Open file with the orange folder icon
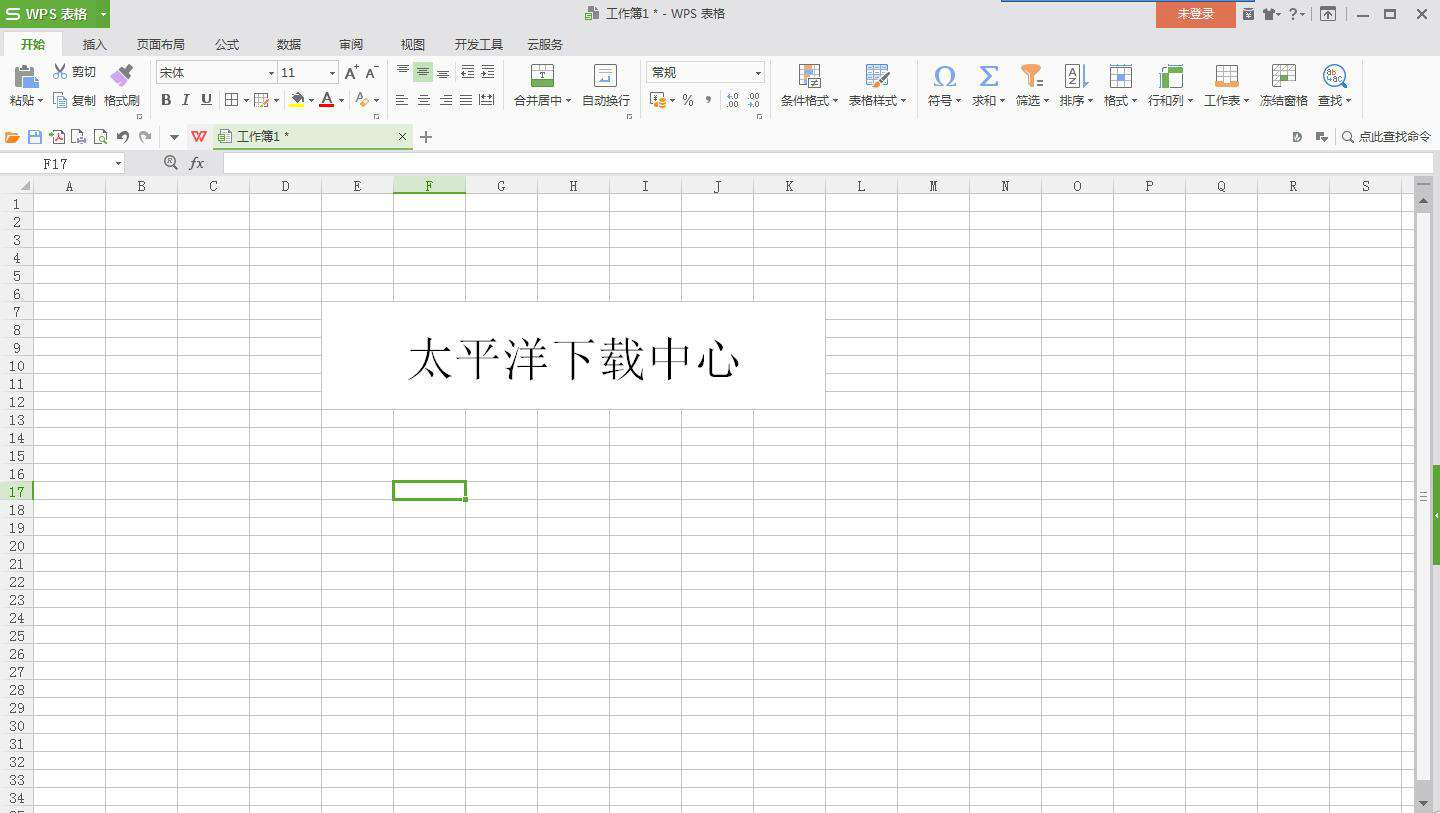This screenshot has height=813, width=1440. [x=13, y=137]
